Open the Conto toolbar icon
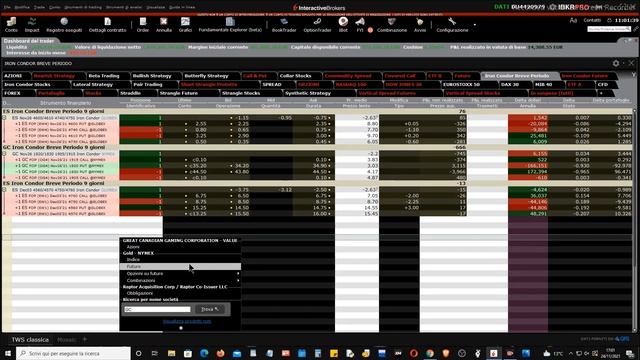This screenshot has height=360, width=640. click(x=11, y=24)
